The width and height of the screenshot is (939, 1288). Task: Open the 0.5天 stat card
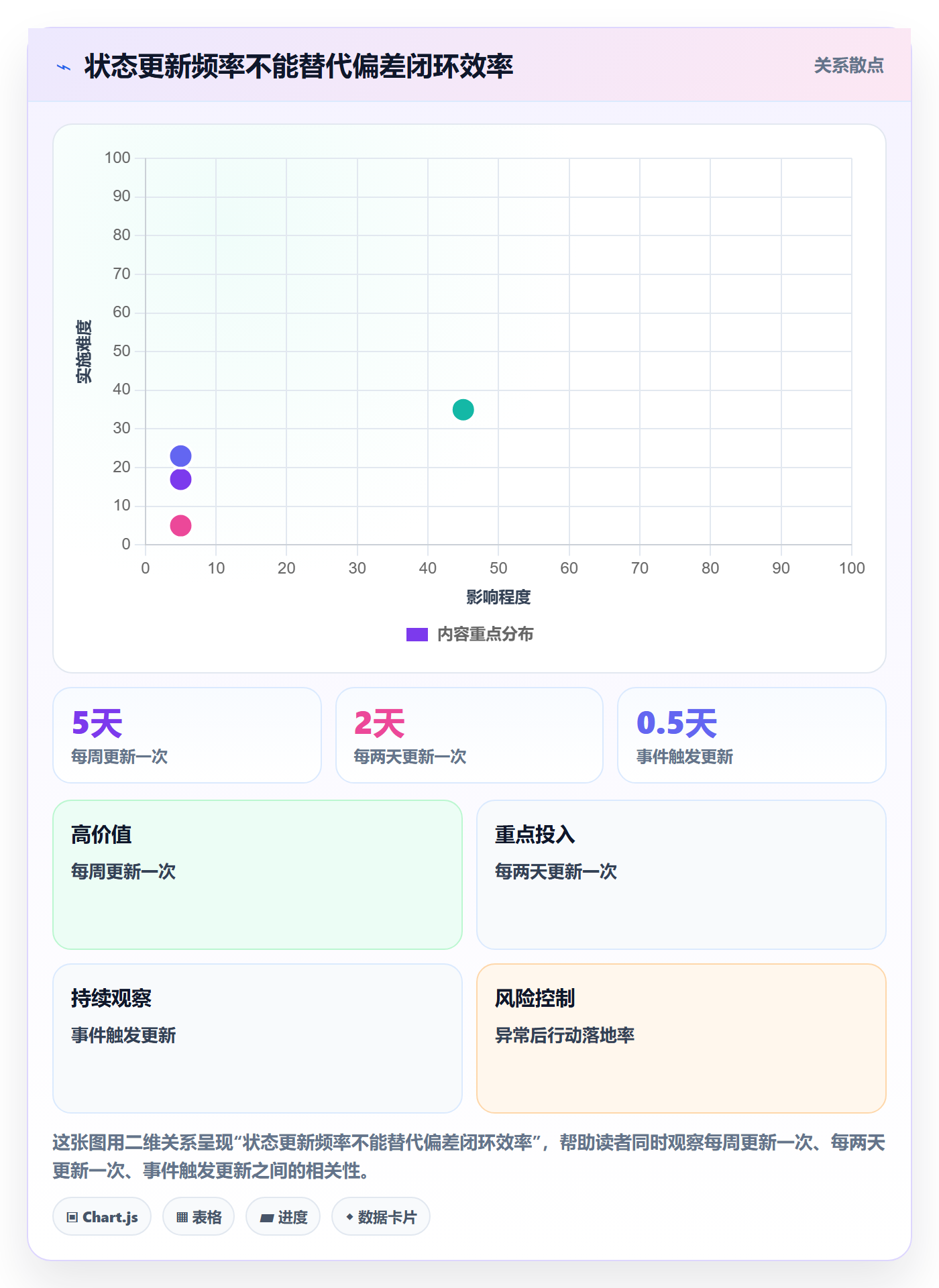[x=752, y=735]
